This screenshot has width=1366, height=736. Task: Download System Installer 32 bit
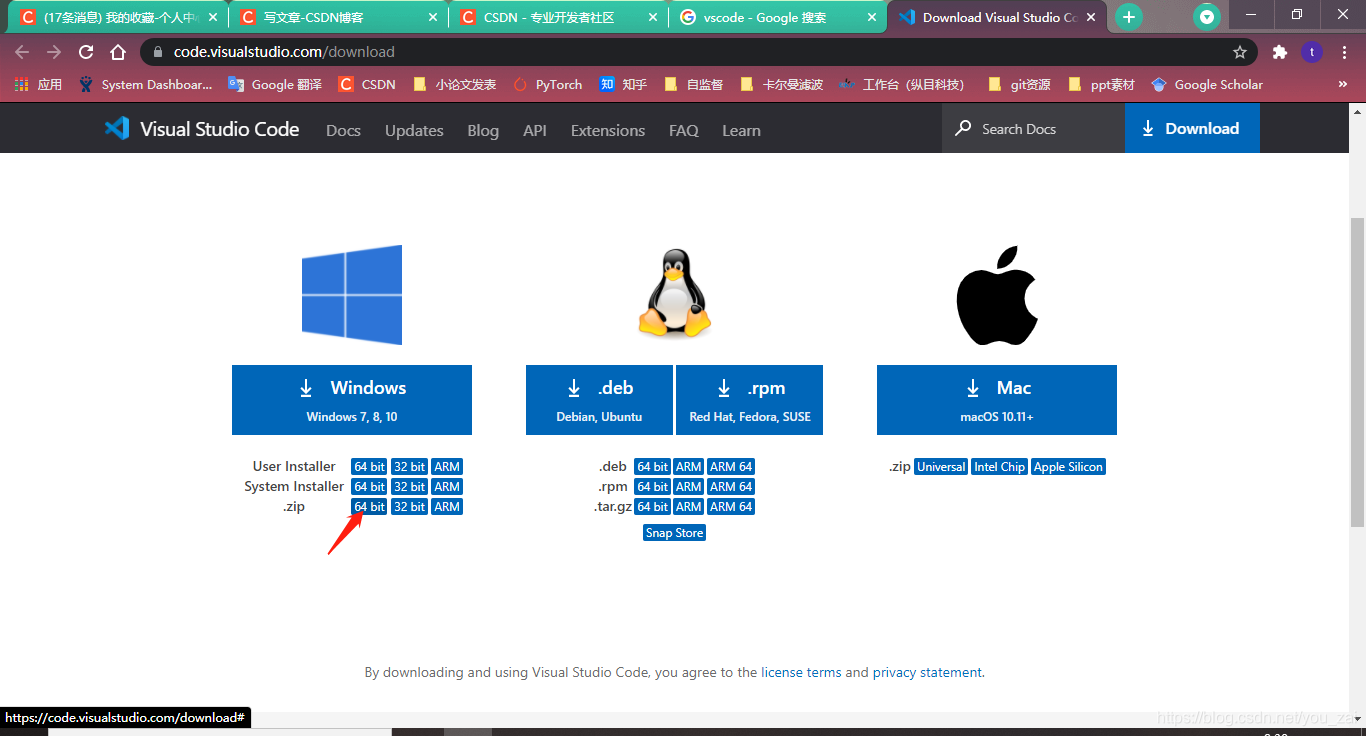point(409,487)
